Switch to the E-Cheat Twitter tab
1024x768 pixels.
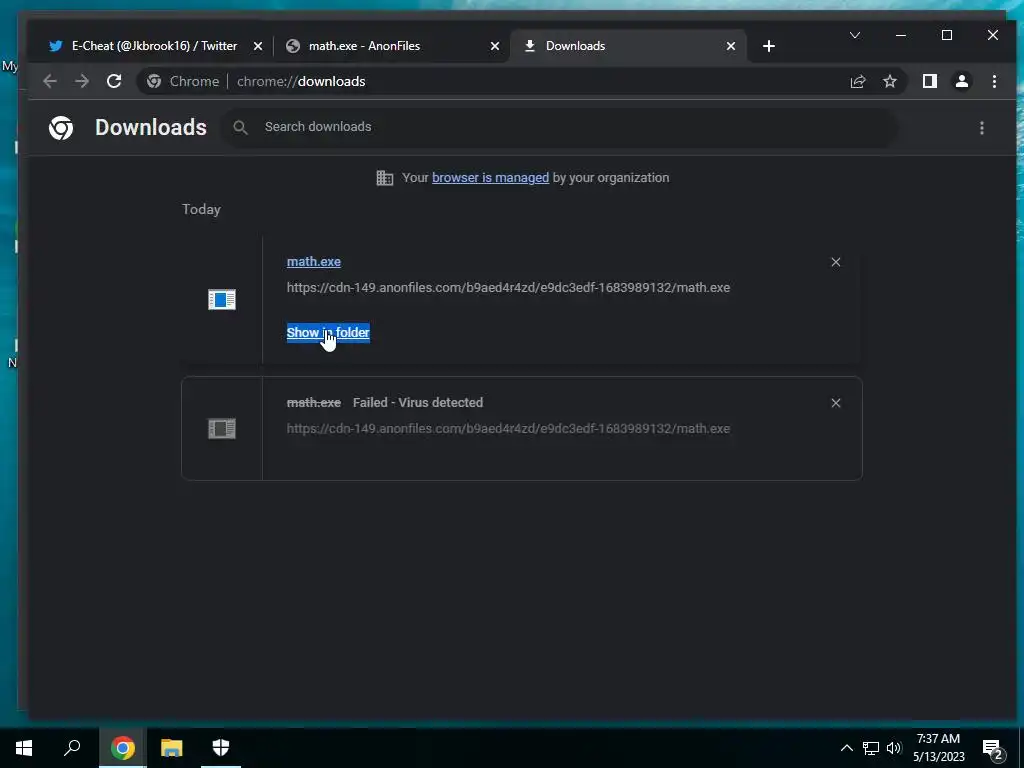155,46
